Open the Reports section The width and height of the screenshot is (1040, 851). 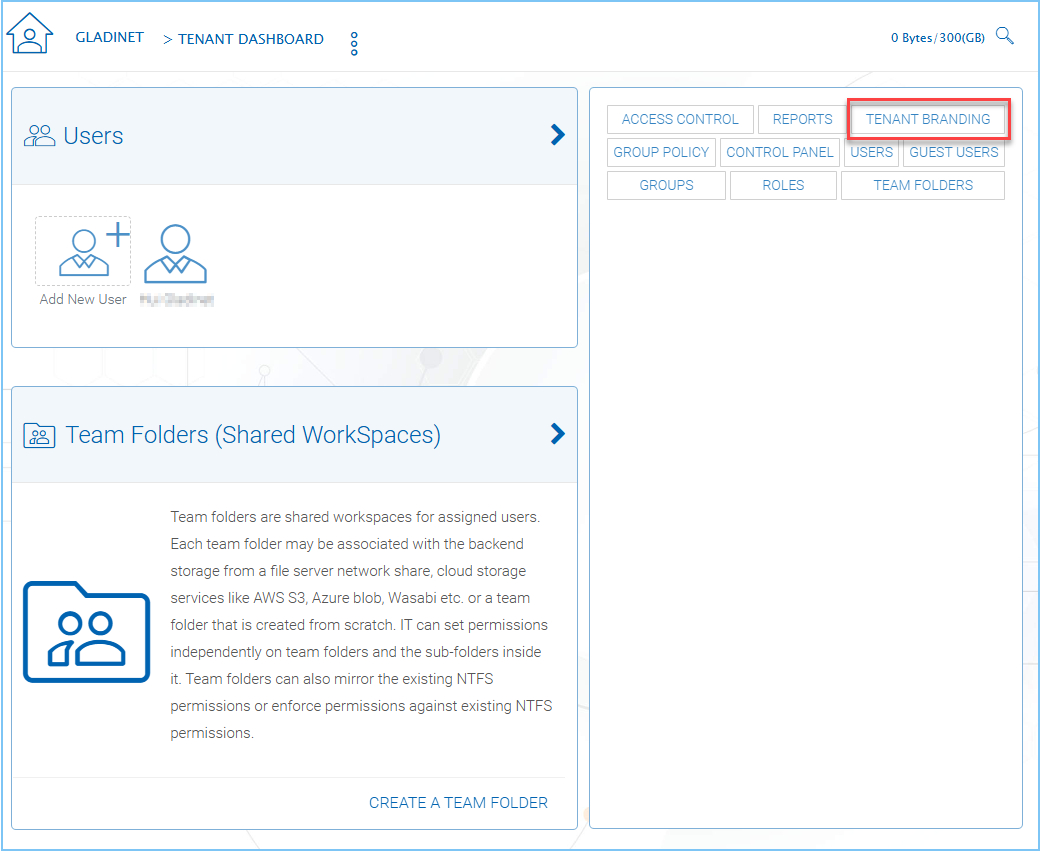[x=802, y=119]
